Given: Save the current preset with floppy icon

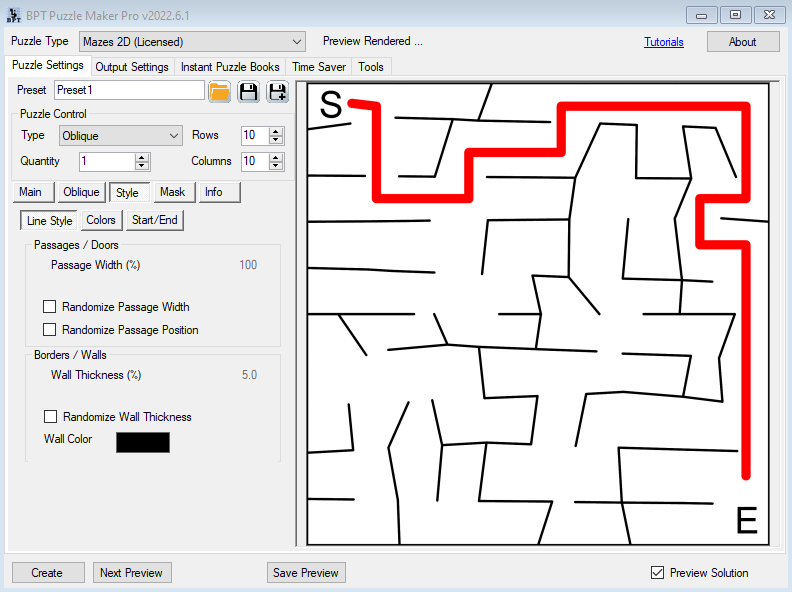Looking at the screenshot, I should tap(249, 91).
